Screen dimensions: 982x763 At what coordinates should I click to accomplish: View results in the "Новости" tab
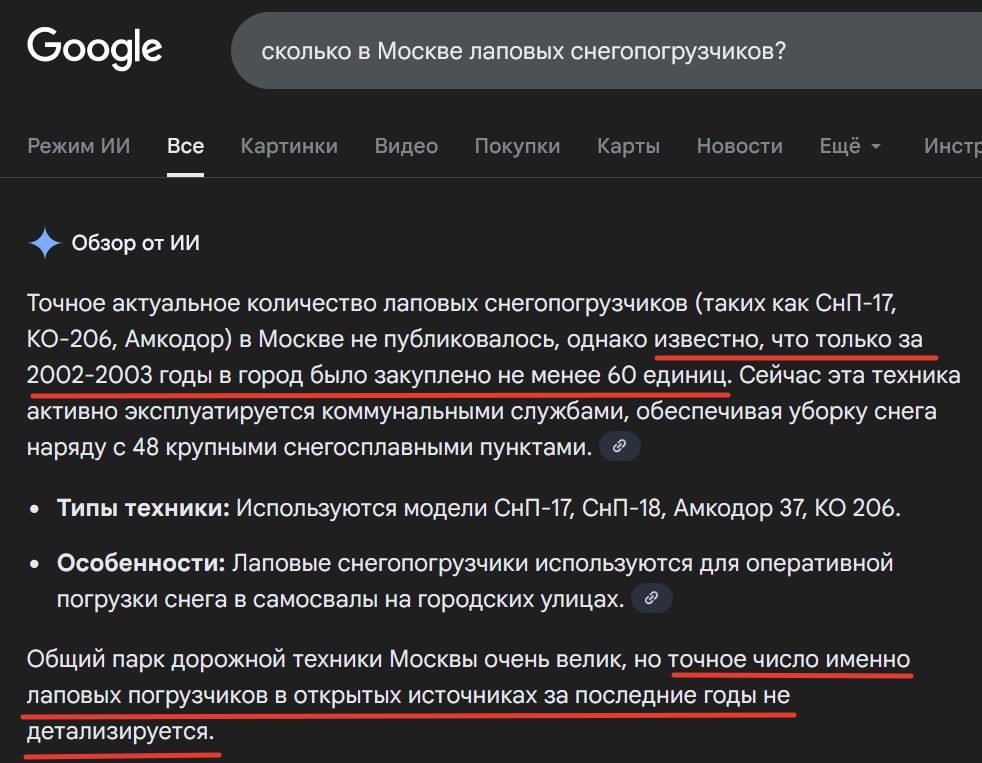point(739,145)
